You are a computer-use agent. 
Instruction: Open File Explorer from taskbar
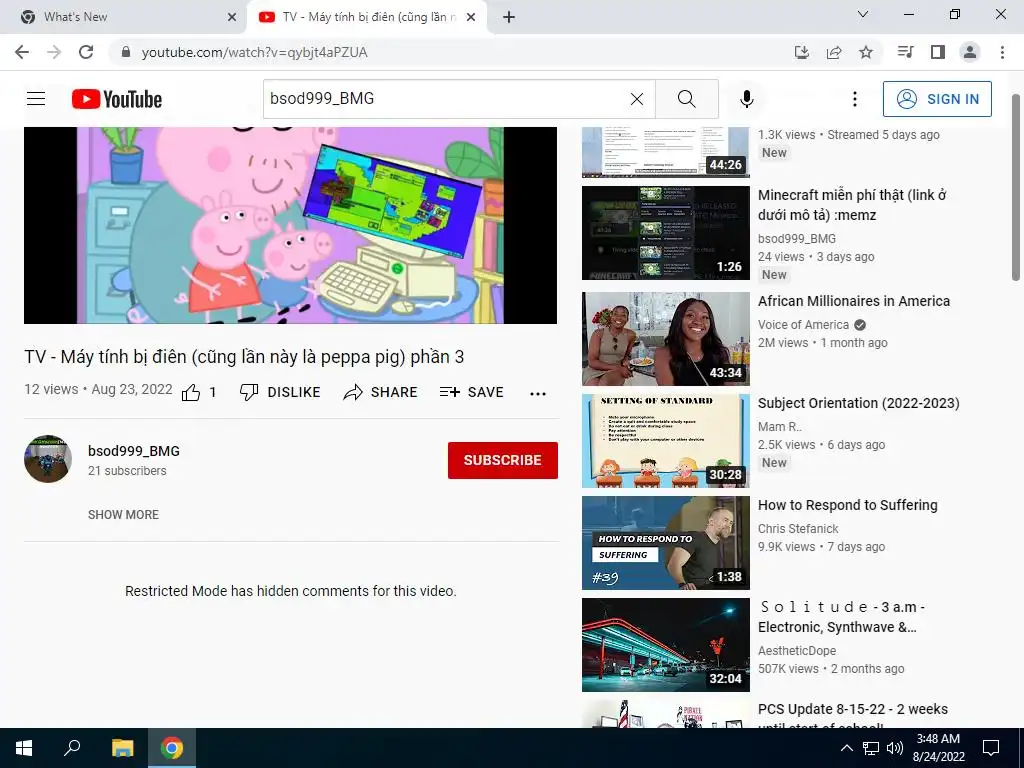pyautogui.click(x=122, y=748)
